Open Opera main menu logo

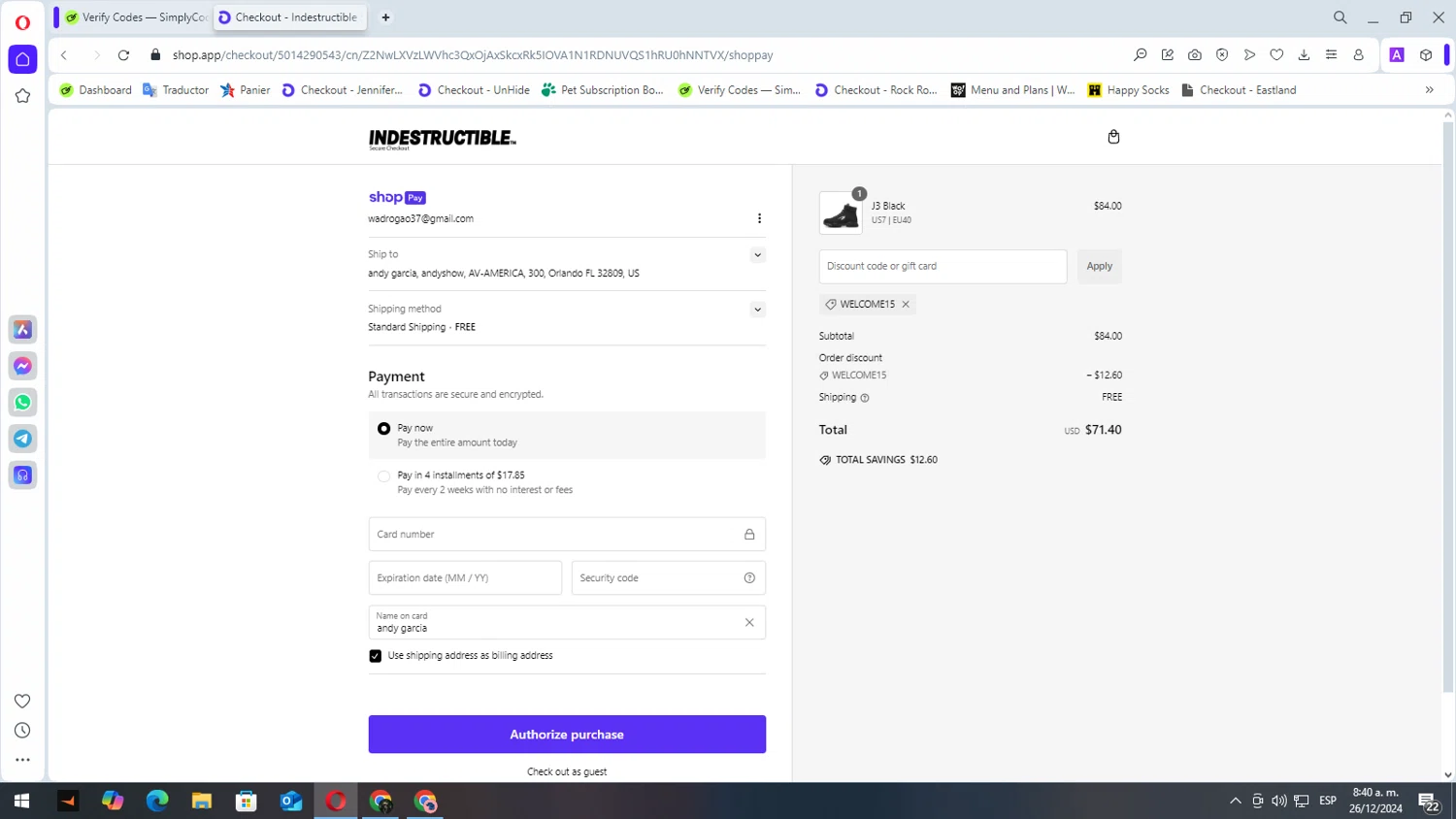coord(22,22)
